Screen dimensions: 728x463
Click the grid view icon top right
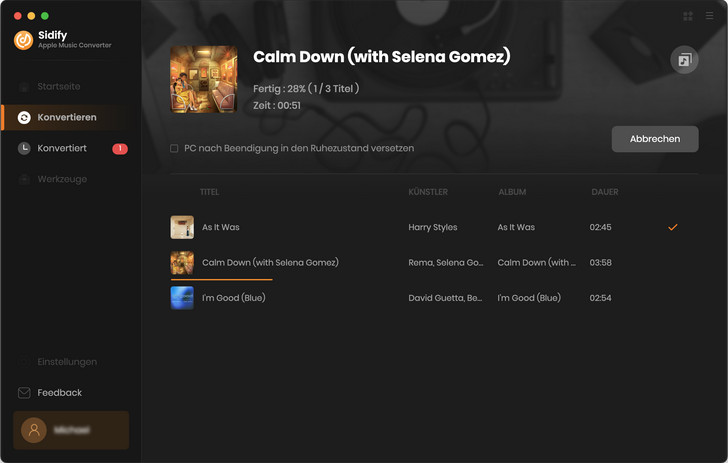pyautogui.click(x=688, y=16)
